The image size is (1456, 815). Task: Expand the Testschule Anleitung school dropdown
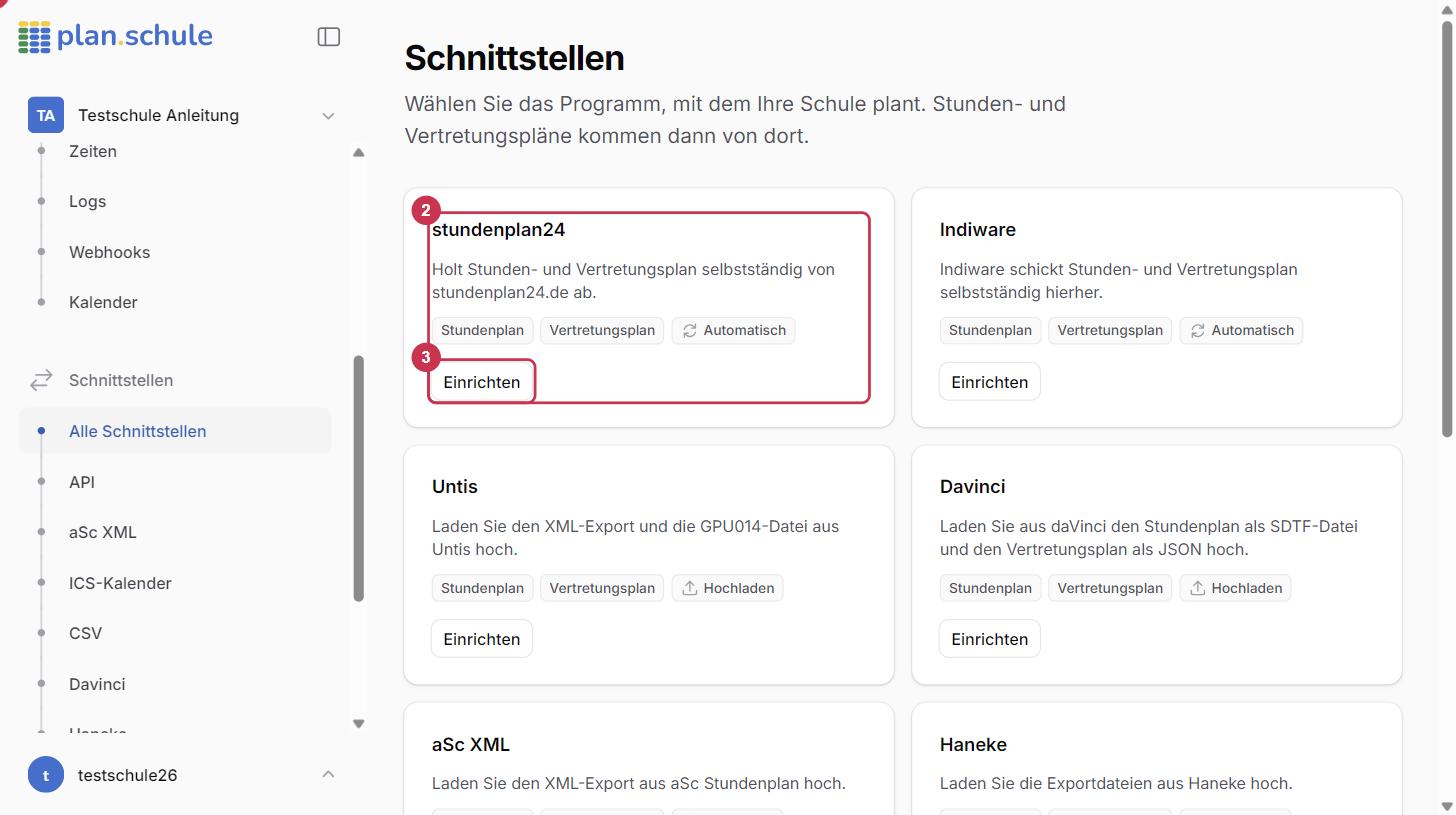328,116
